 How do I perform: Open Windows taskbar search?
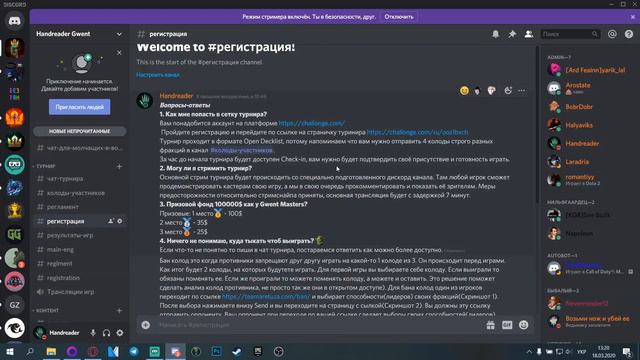pos(30,351)
